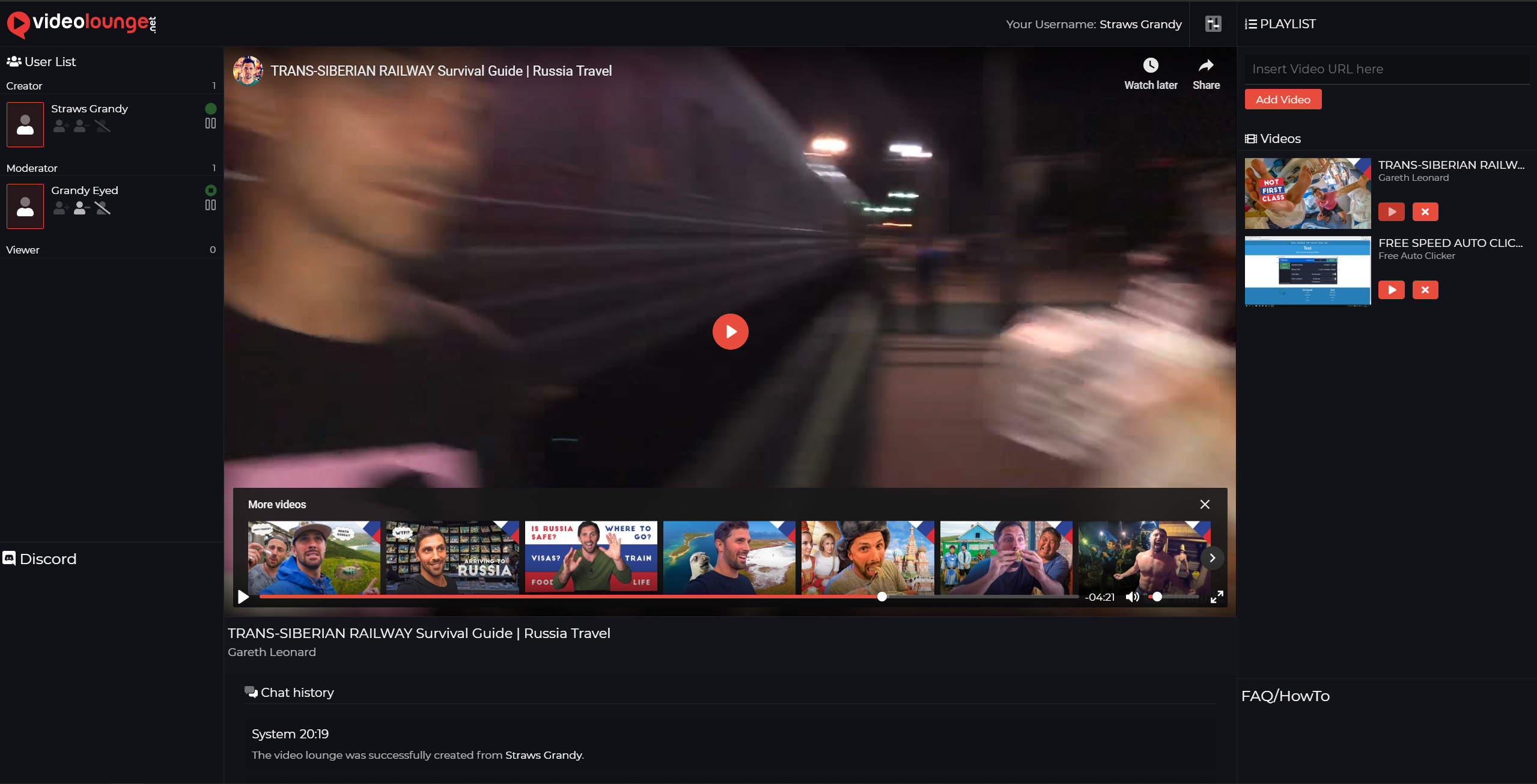Open the Discord panel
This screenshot has height=784, width=1537.
(39, 559)
